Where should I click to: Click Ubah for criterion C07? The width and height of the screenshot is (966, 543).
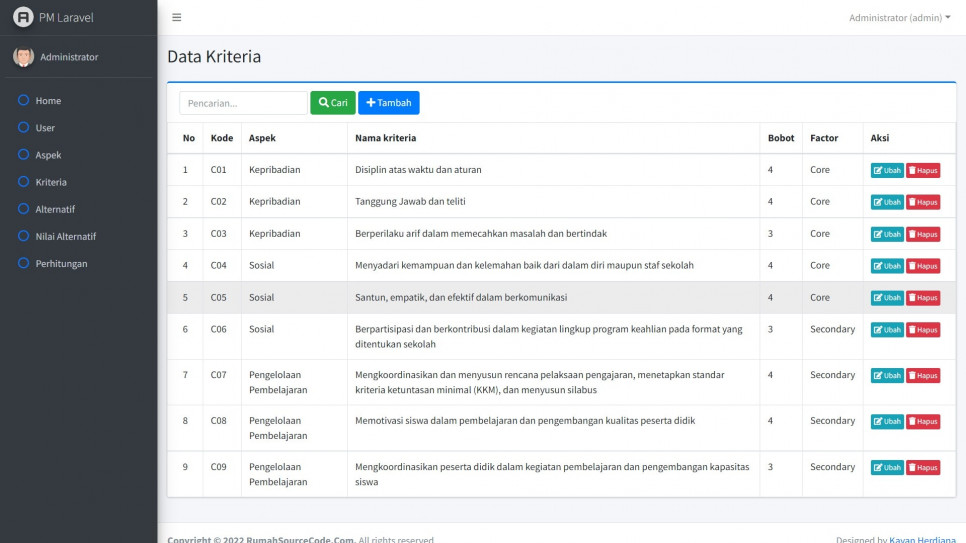tap(887, 375)
